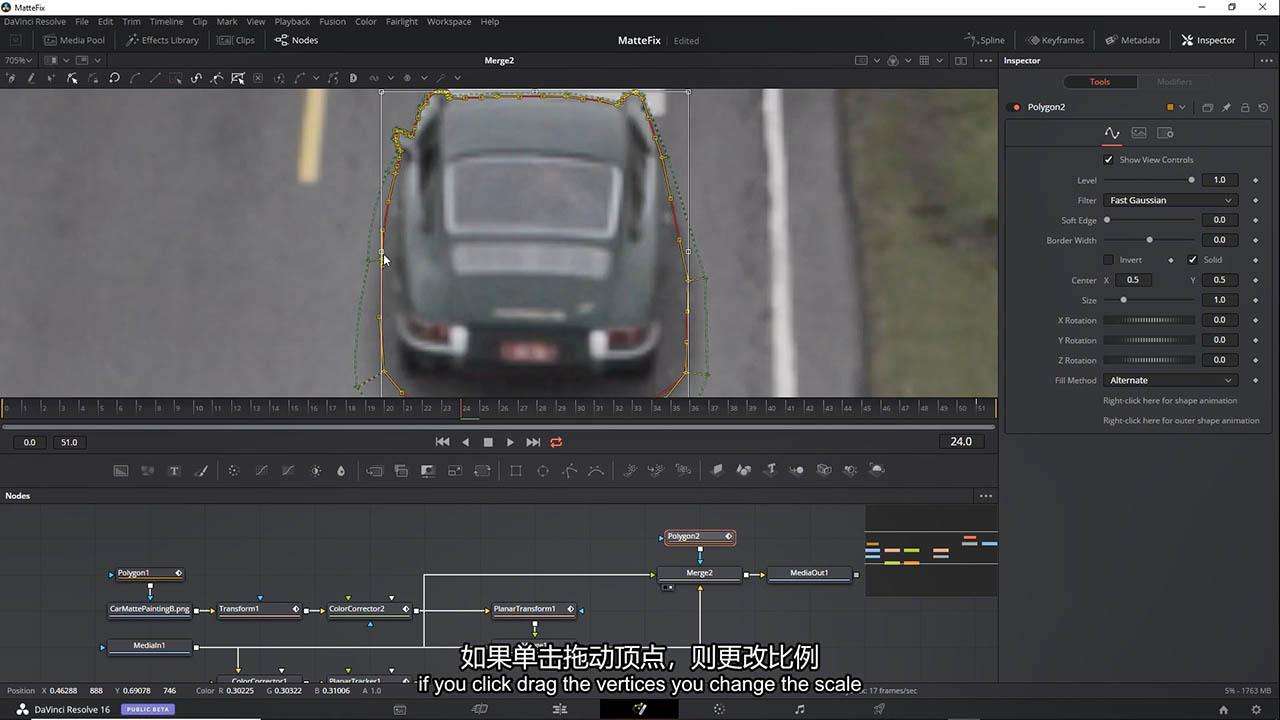Add keyframe for Level parameter
Viewport: 1280px width, 720px height.
[1255, 180]
